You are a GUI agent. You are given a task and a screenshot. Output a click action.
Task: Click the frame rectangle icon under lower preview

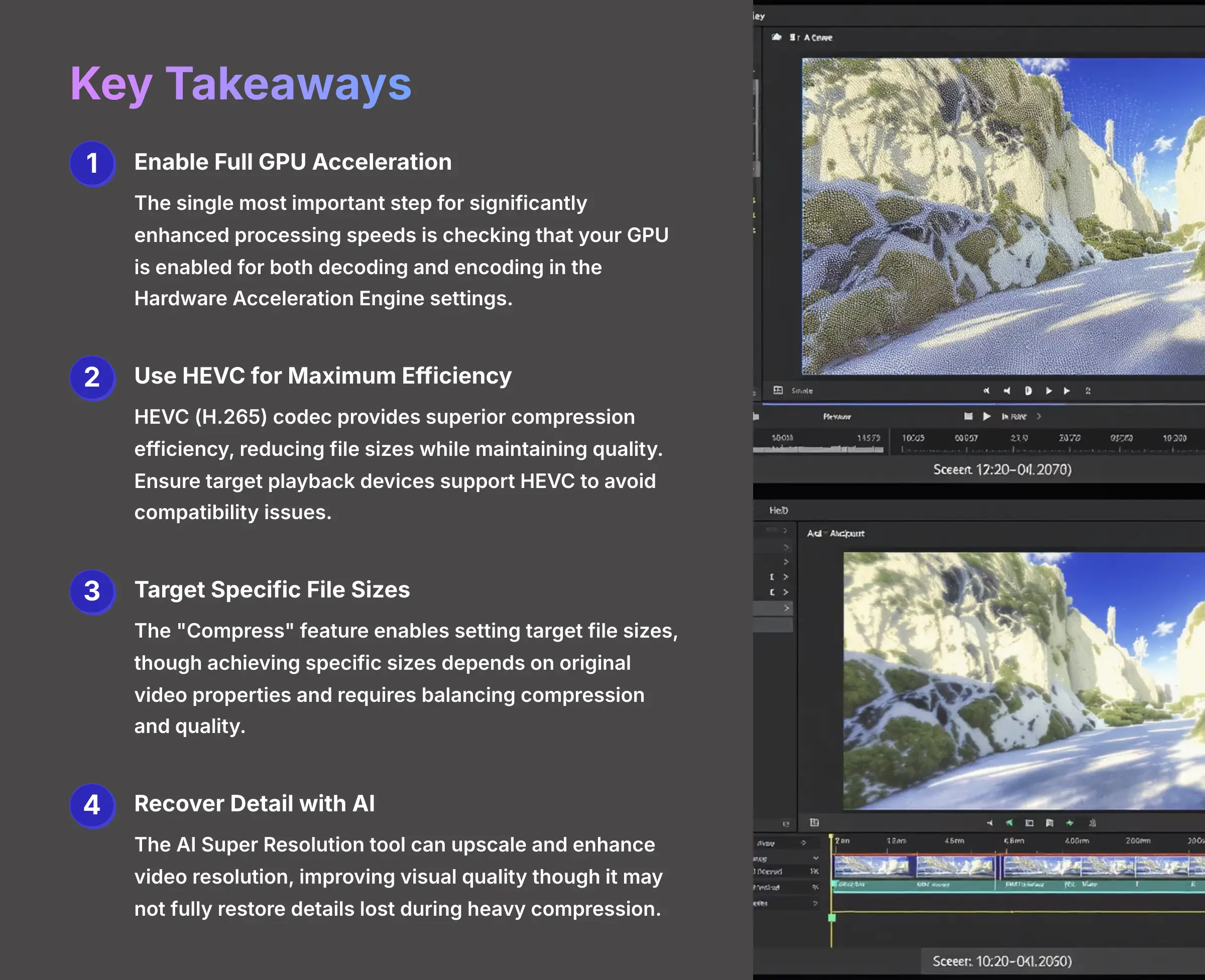(1029, 823)
